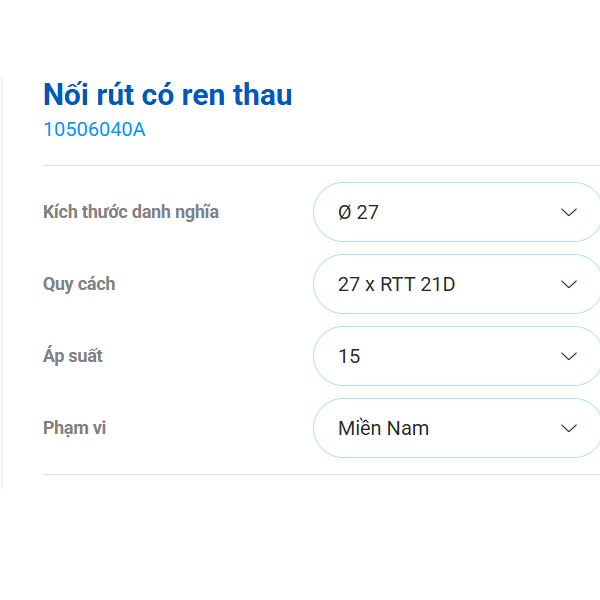Expand the Phạm vi combo box

tap(457, 428)
